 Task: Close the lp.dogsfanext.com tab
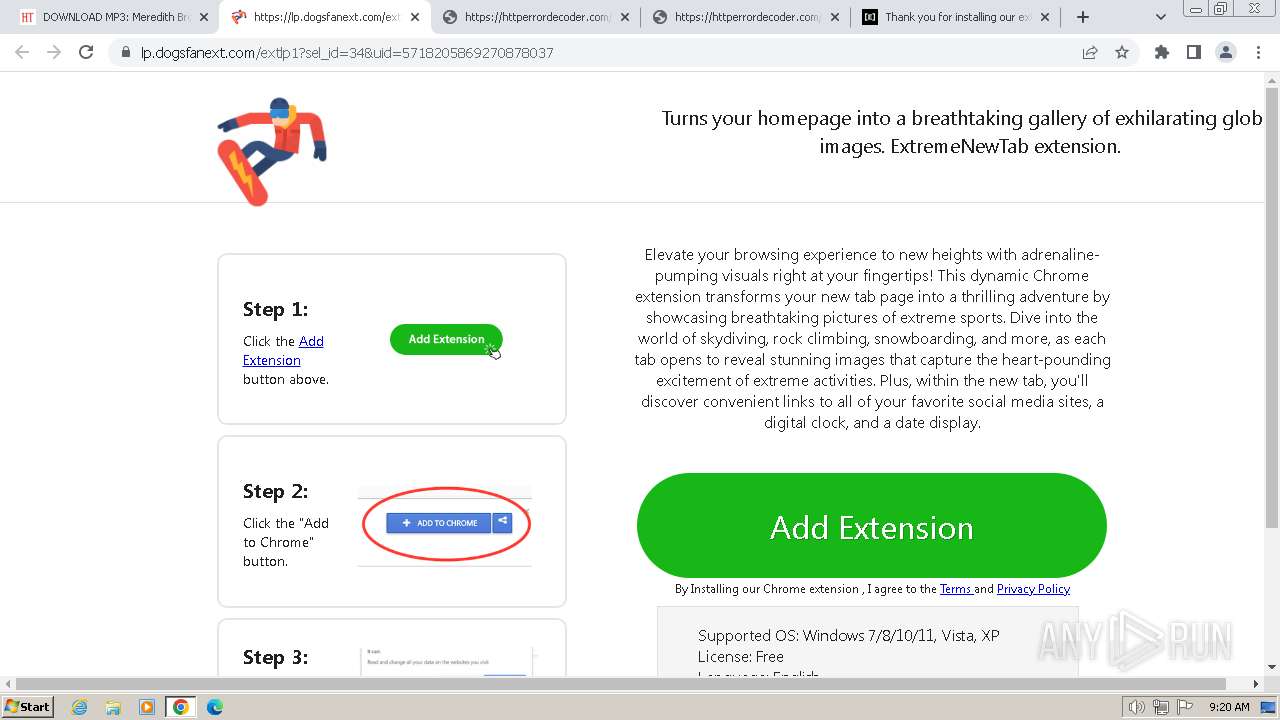[414, 17]
